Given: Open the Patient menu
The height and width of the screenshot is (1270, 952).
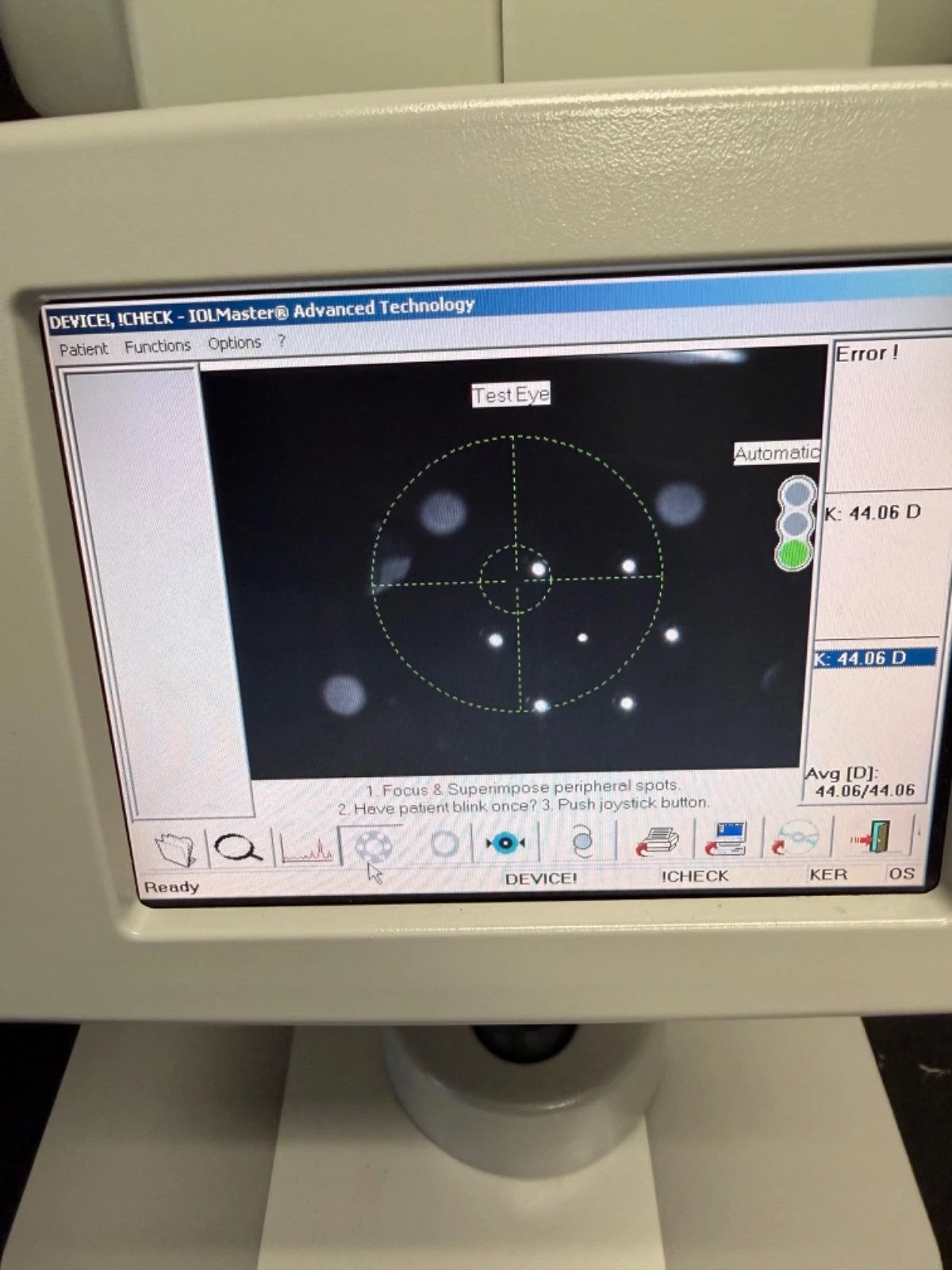Looking at the screenshot, I should (x=83, y=349).
